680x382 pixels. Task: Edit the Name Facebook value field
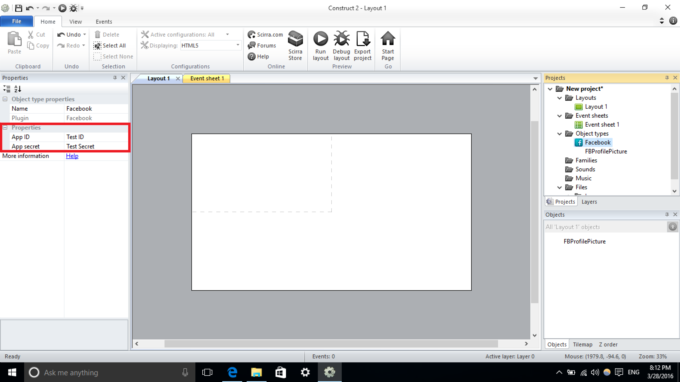[96, 108]
